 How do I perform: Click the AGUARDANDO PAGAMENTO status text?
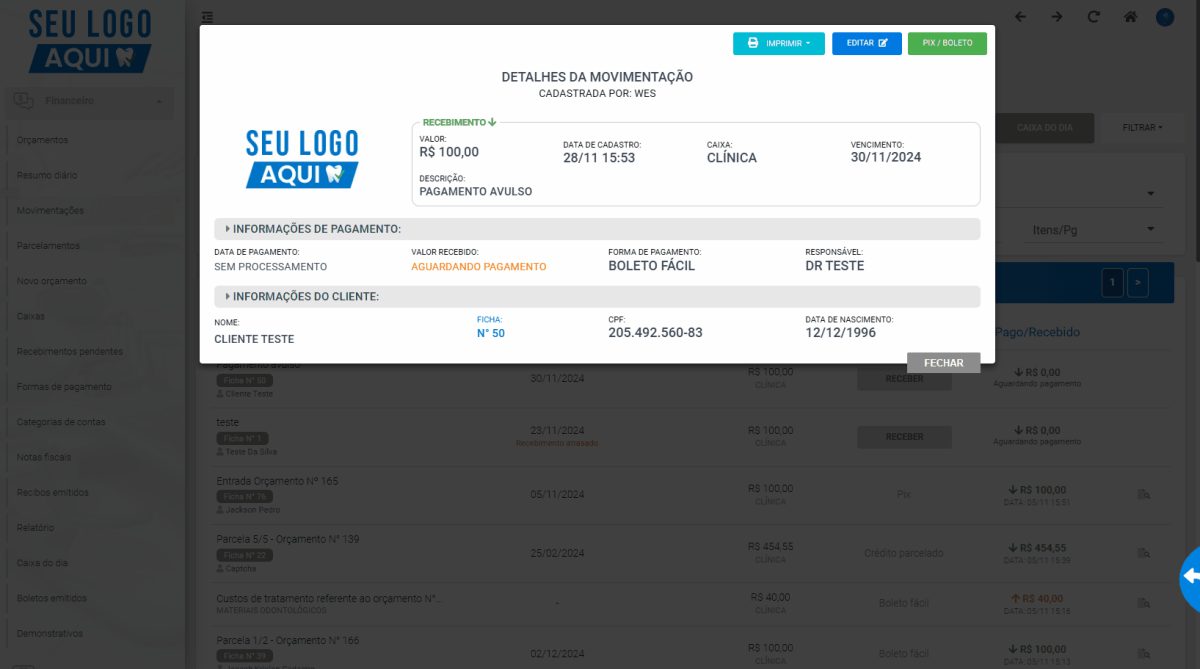479,267
